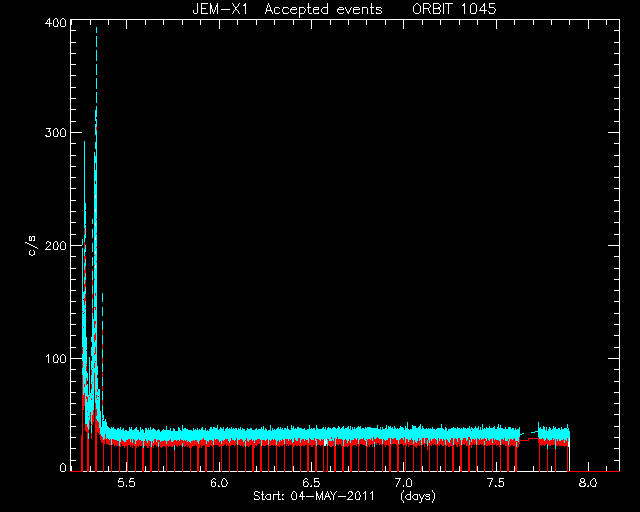The width and height of the screenshot is (640, 512).
Task: Click the red data band near 7.0 days
Action: [x=403, y=442]
